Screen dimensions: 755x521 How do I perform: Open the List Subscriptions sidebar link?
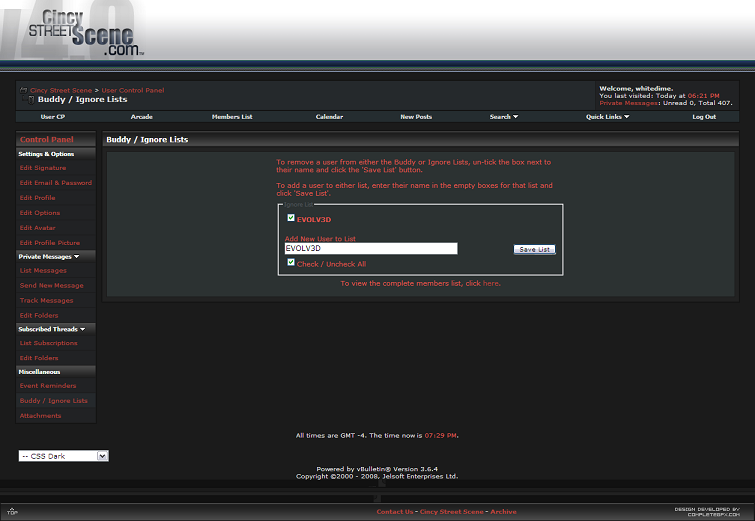[49, 343]
